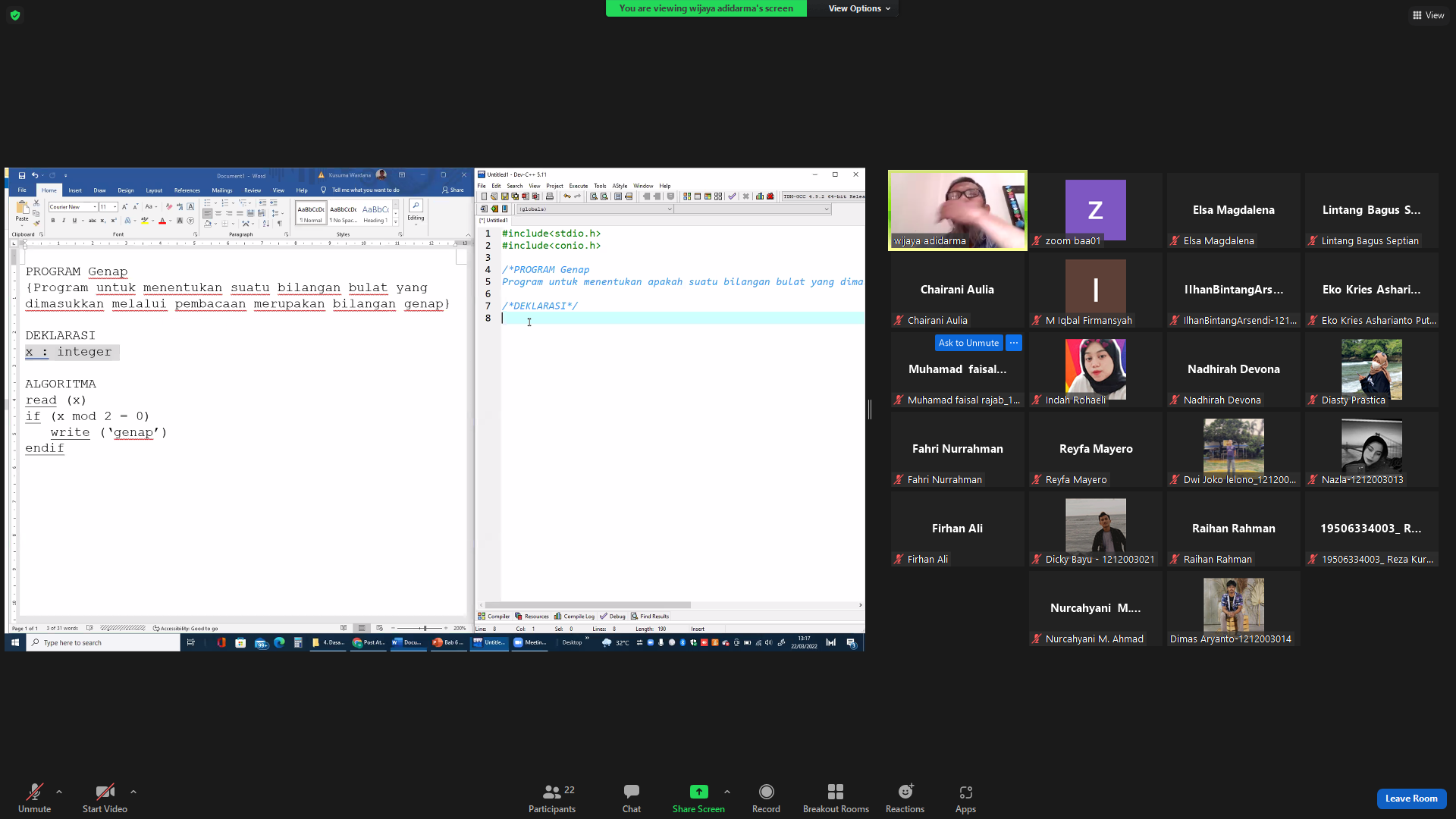
Task: Click the Share Screen button
Action: [698, 799]
